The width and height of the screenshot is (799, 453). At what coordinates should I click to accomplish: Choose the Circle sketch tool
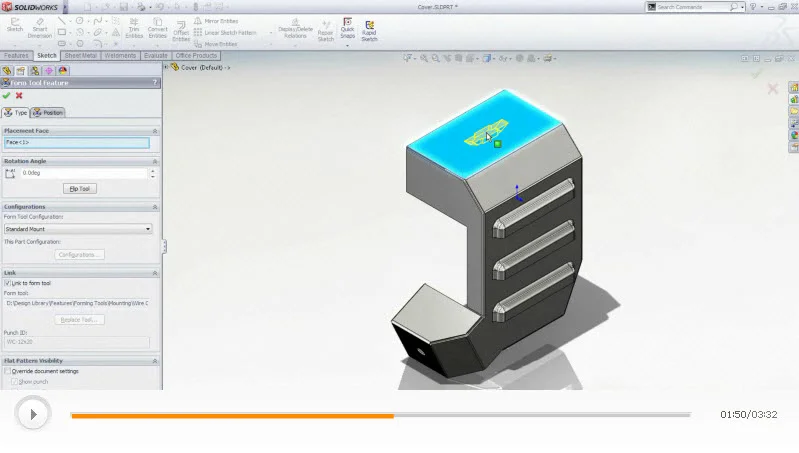(x=79, y=21)
